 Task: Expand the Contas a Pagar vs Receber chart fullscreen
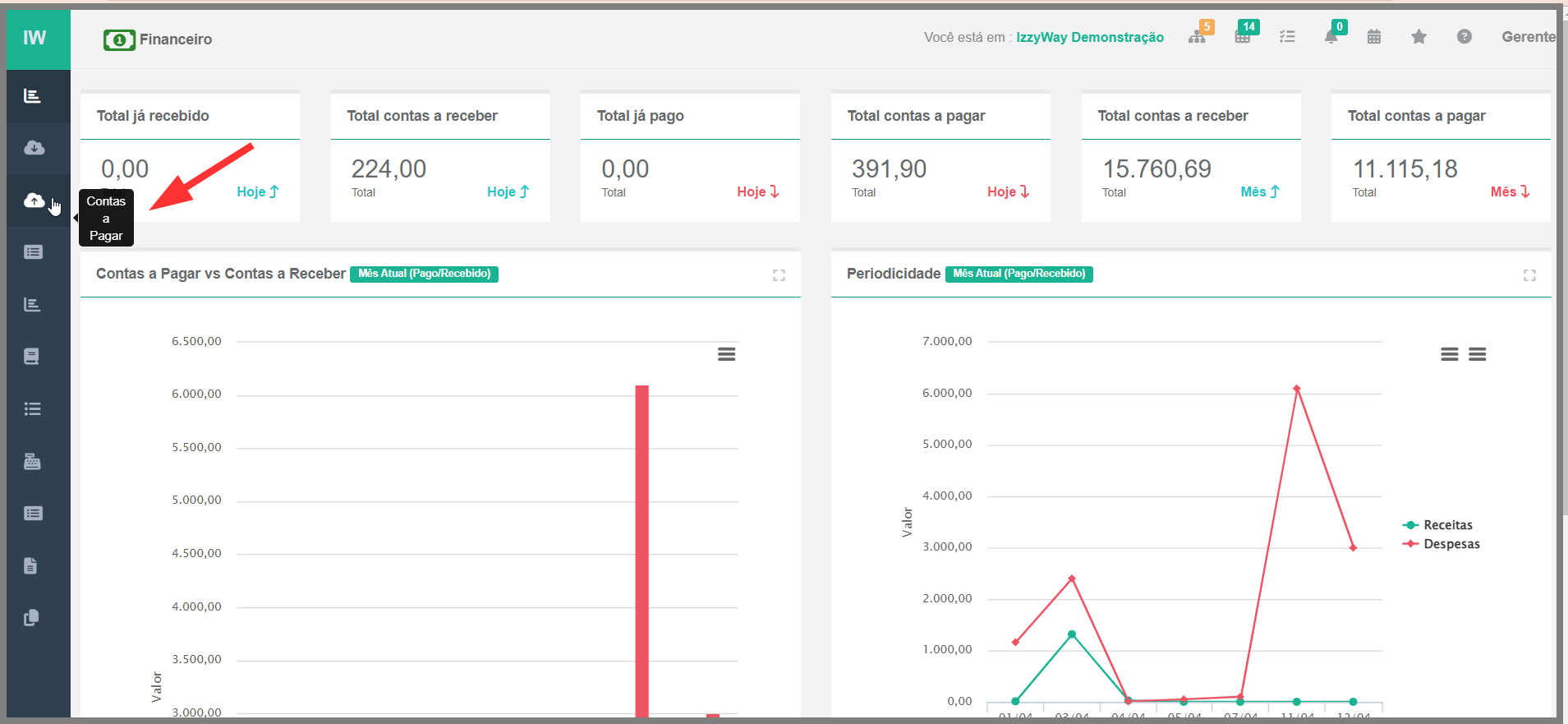tap(779, 275)
